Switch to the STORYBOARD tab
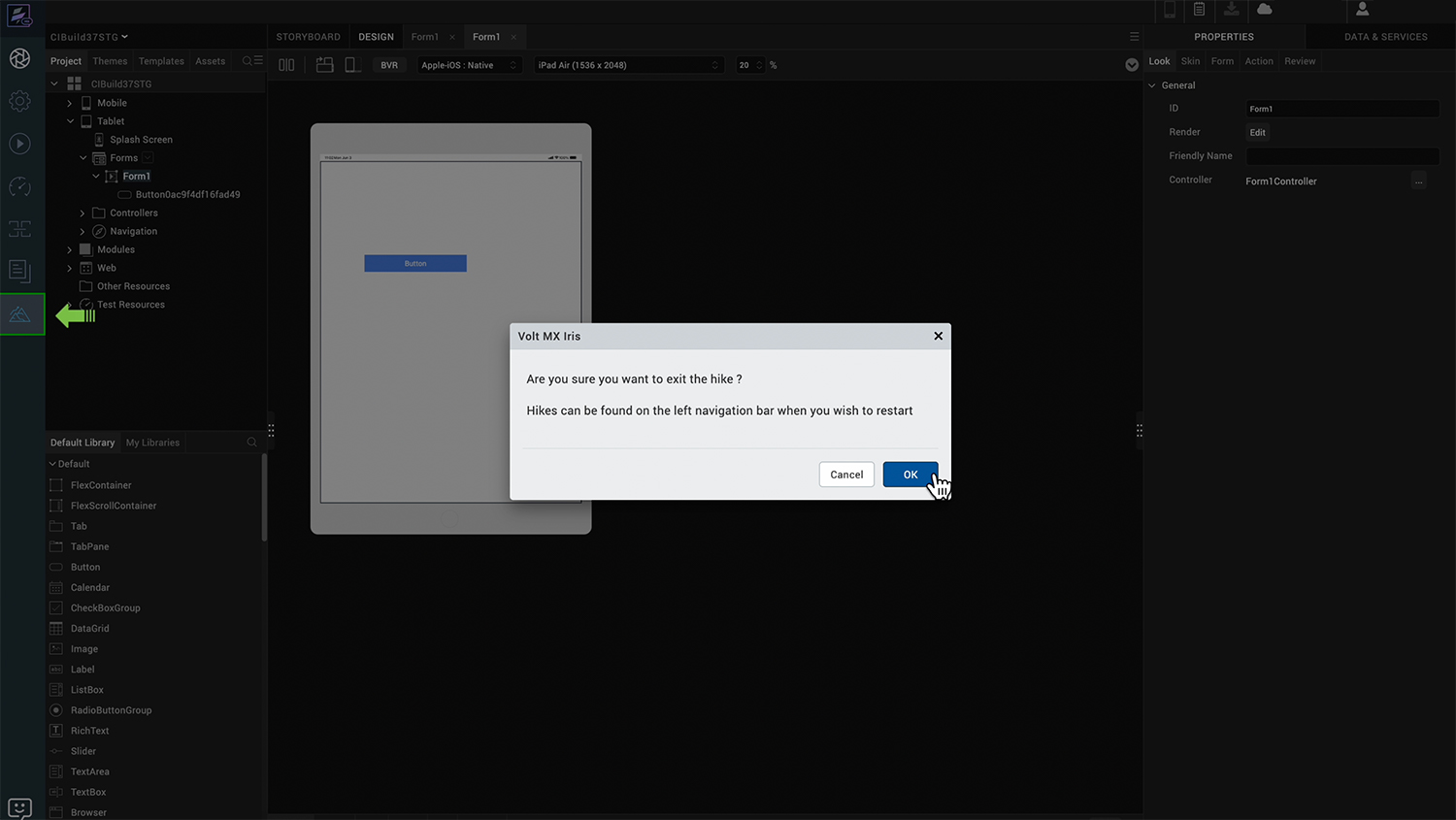Viewport: 1456px width, 820px height. (308, 37)
